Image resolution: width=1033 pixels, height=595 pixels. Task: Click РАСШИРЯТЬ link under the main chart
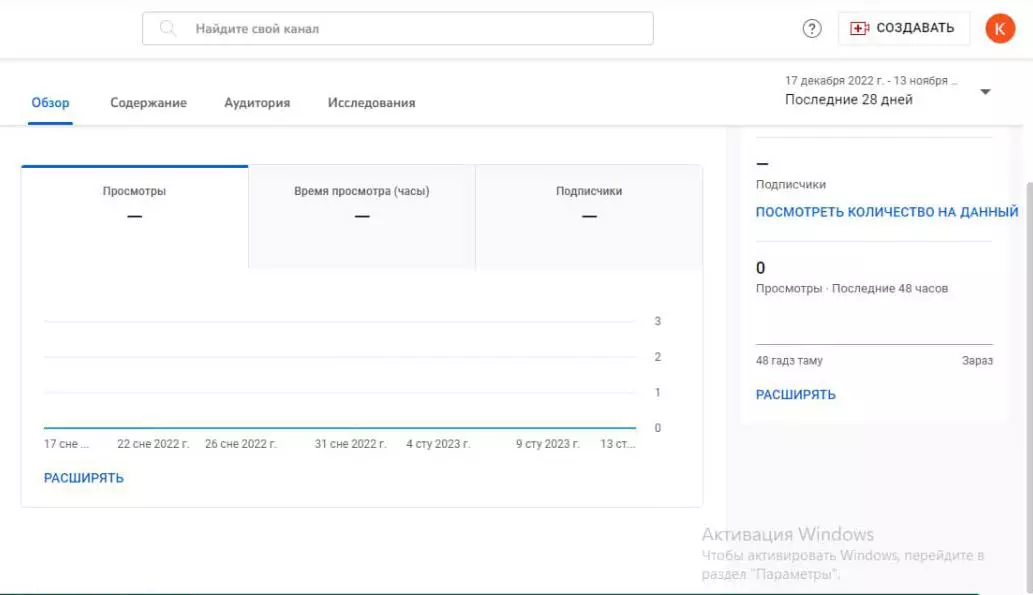[84, 478]
